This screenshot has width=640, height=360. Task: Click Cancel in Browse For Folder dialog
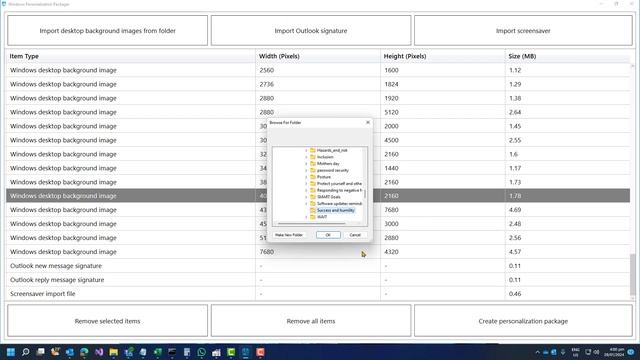pyautogui.click(x=355, y=235)
